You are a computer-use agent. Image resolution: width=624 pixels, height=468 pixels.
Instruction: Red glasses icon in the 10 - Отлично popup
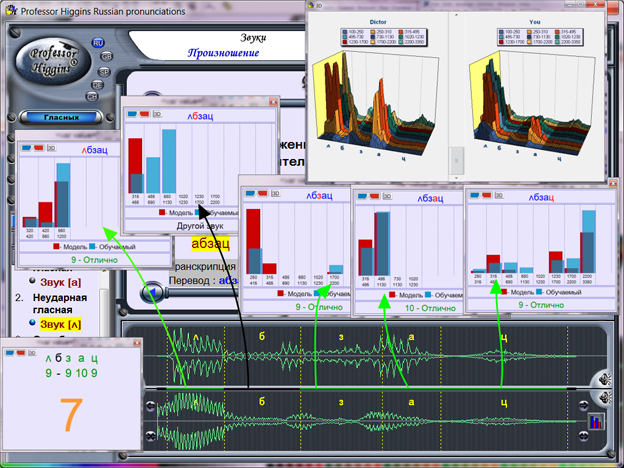point(374,196)
